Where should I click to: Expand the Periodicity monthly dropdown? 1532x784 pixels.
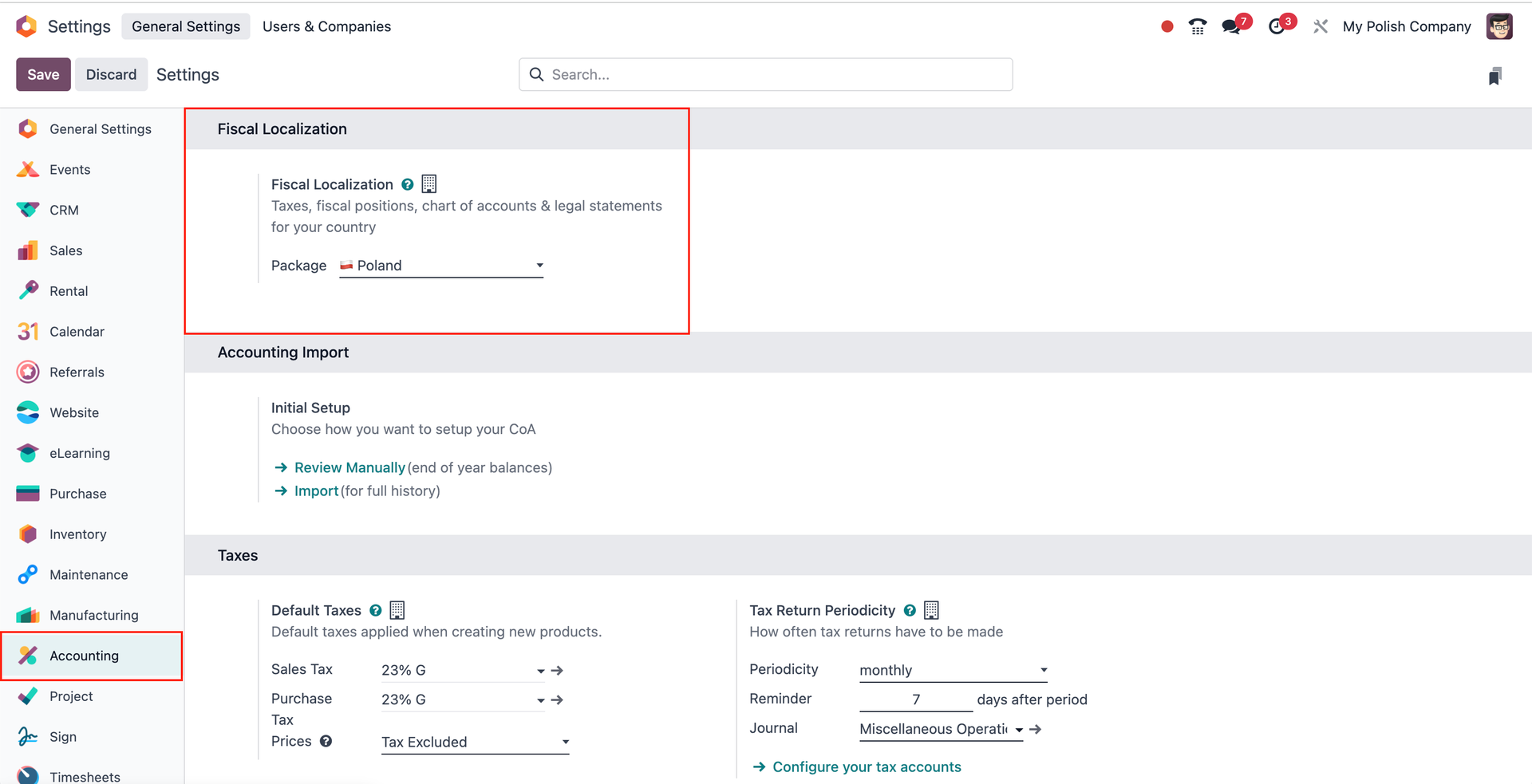tap(1043, 670)
